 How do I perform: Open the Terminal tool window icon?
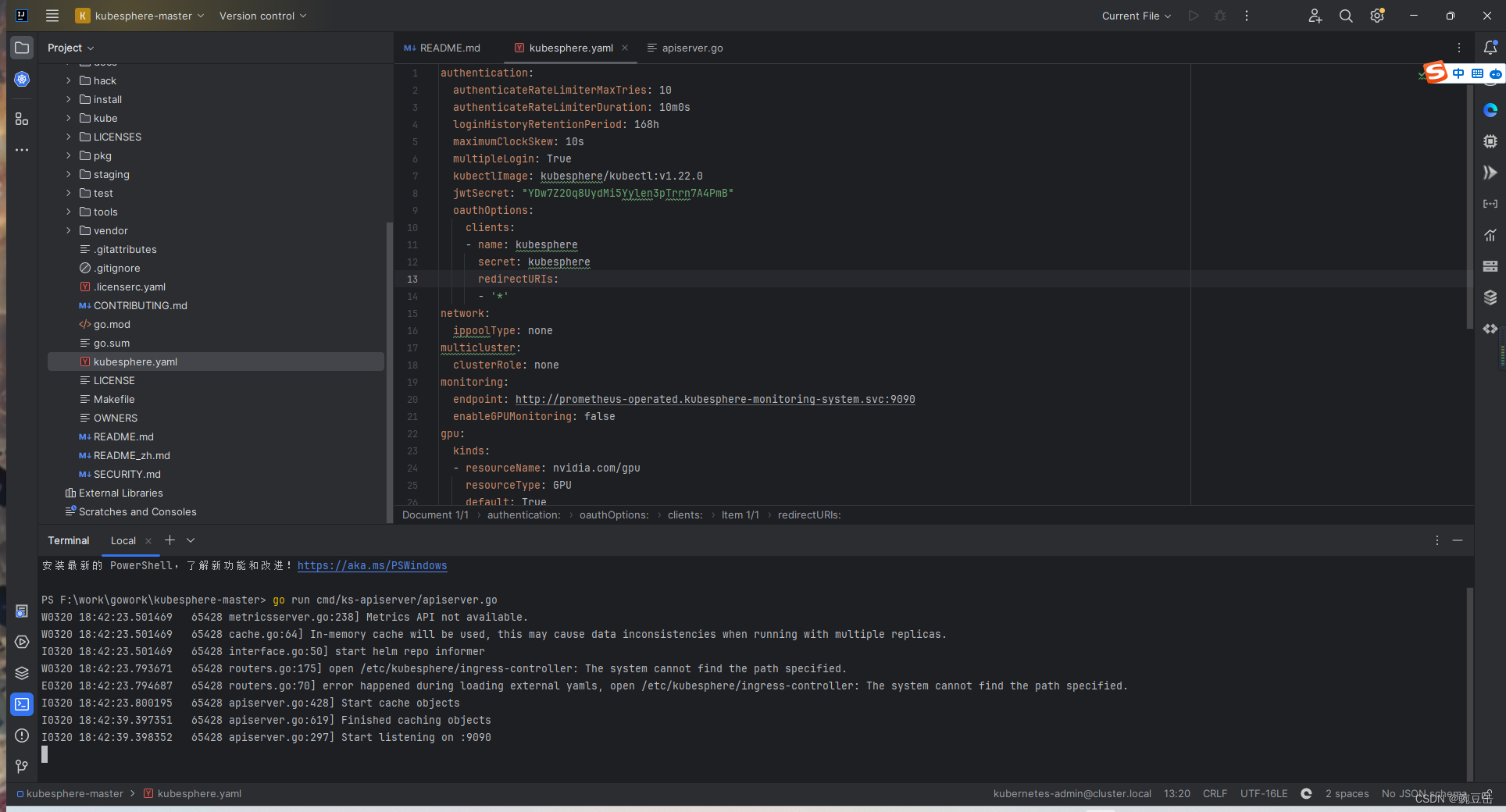[x=22, y=704]
